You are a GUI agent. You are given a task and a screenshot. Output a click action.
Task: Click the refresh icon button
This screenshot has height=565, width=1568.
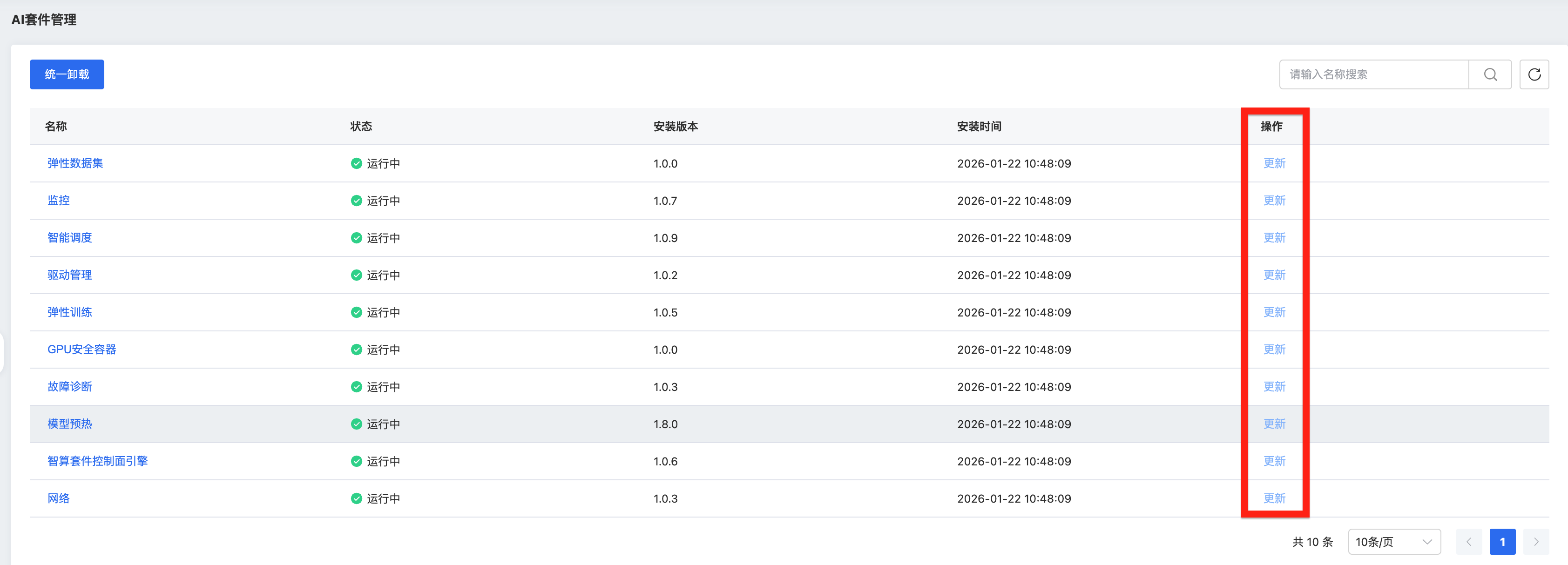tap(1533, 74)
